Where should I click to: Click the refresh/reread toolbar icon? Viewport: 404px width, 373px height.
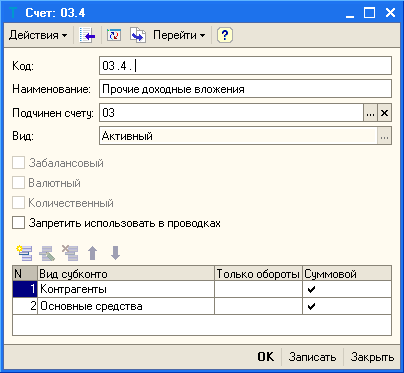[x=114, y=35]
